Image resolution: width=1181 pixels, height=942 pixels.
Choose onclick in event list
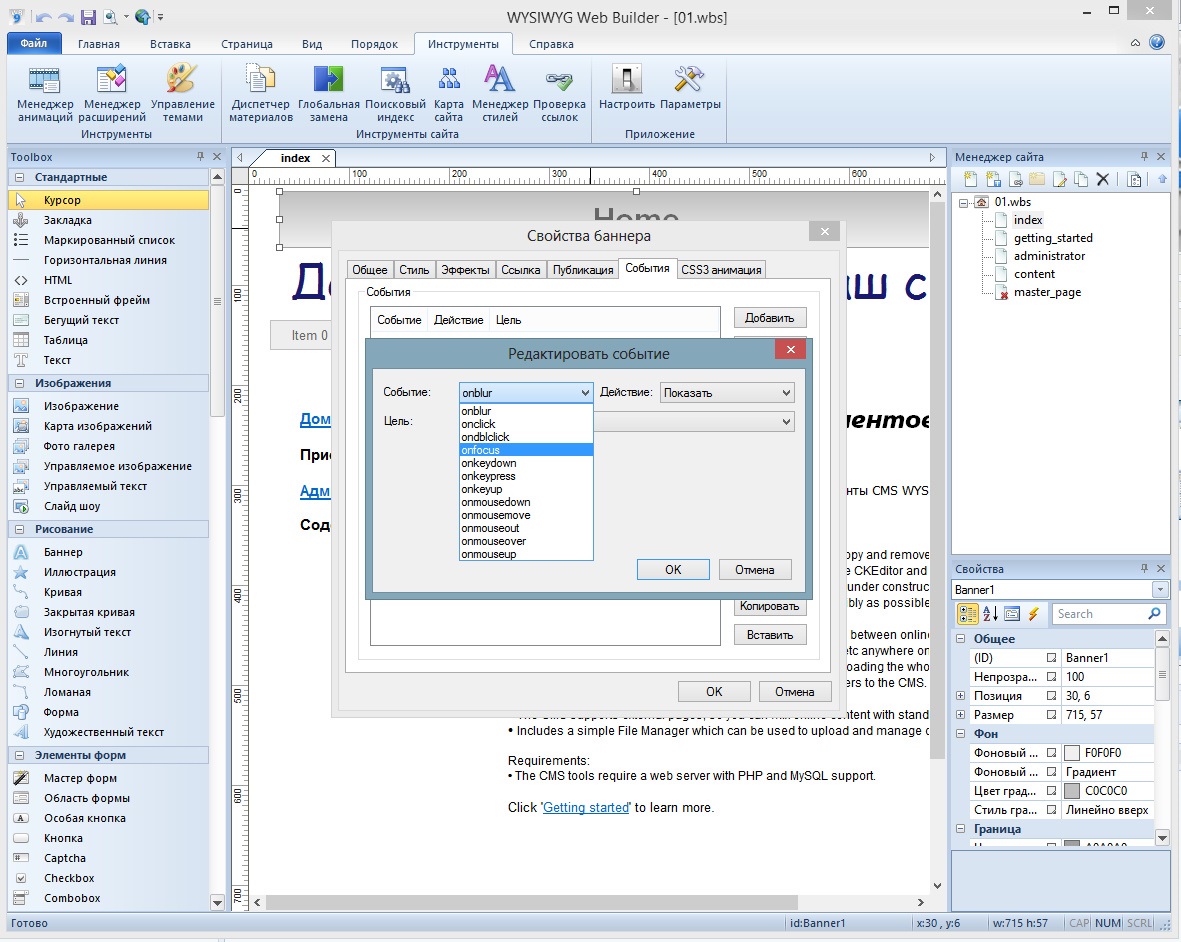click(x=526, y=424)
